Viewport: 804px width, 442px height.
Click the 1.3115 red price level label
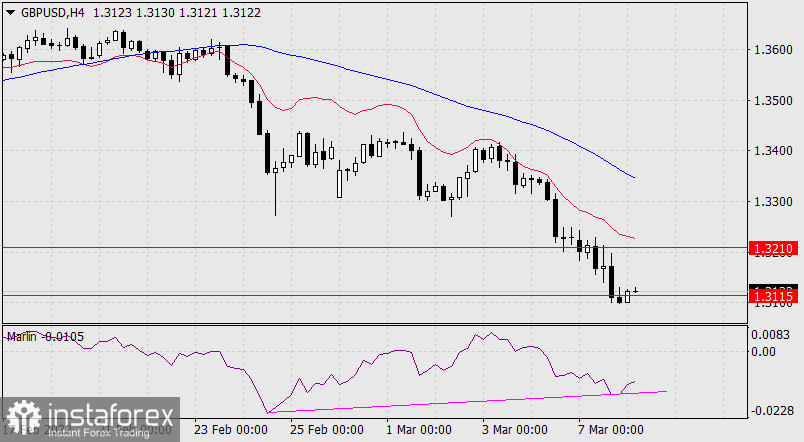click(x=774, y=296)
